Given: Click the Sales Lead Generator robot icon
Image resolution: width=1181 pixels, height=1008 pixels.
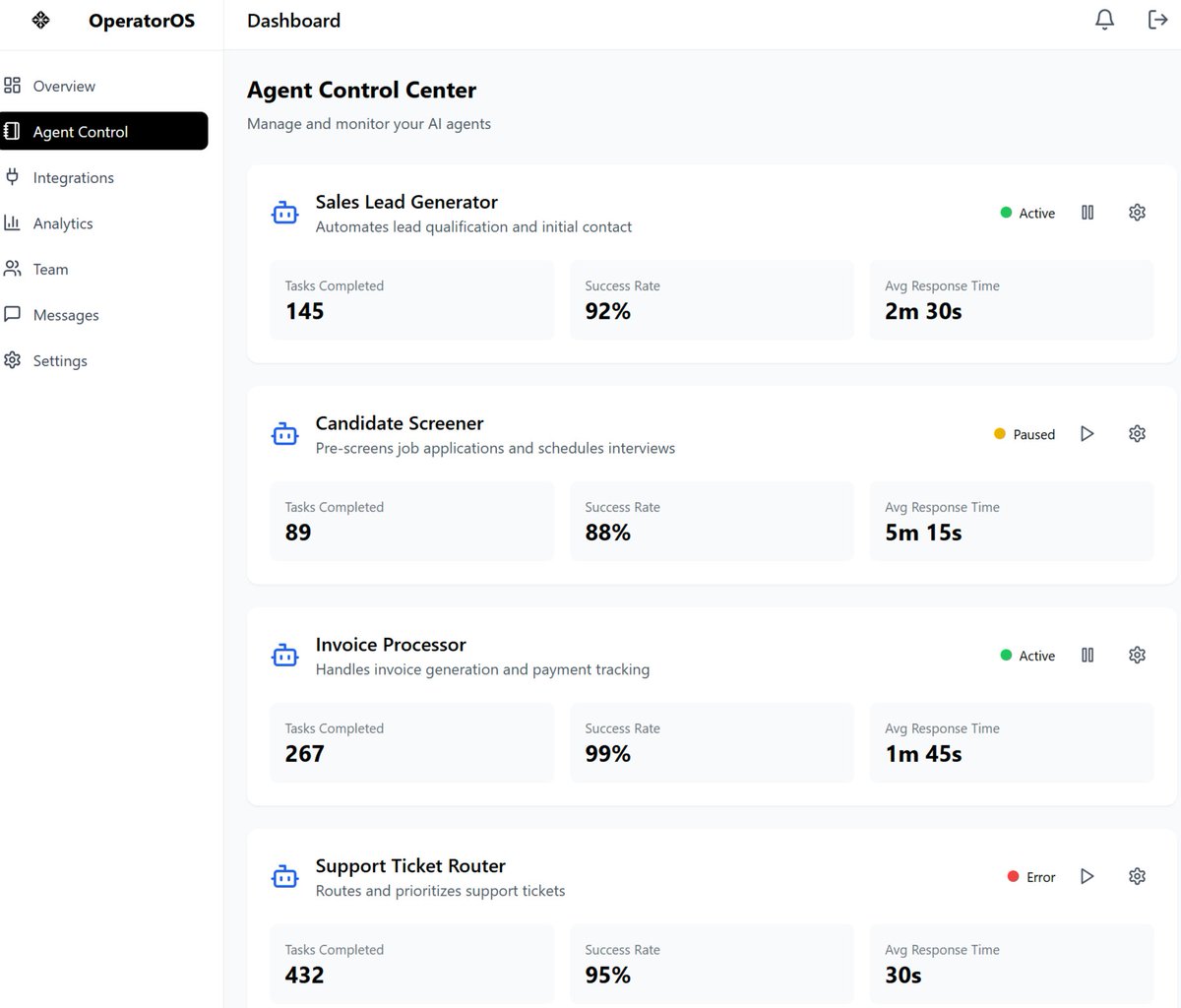Looking at the screenshot, I should click(x=284, y=212).
